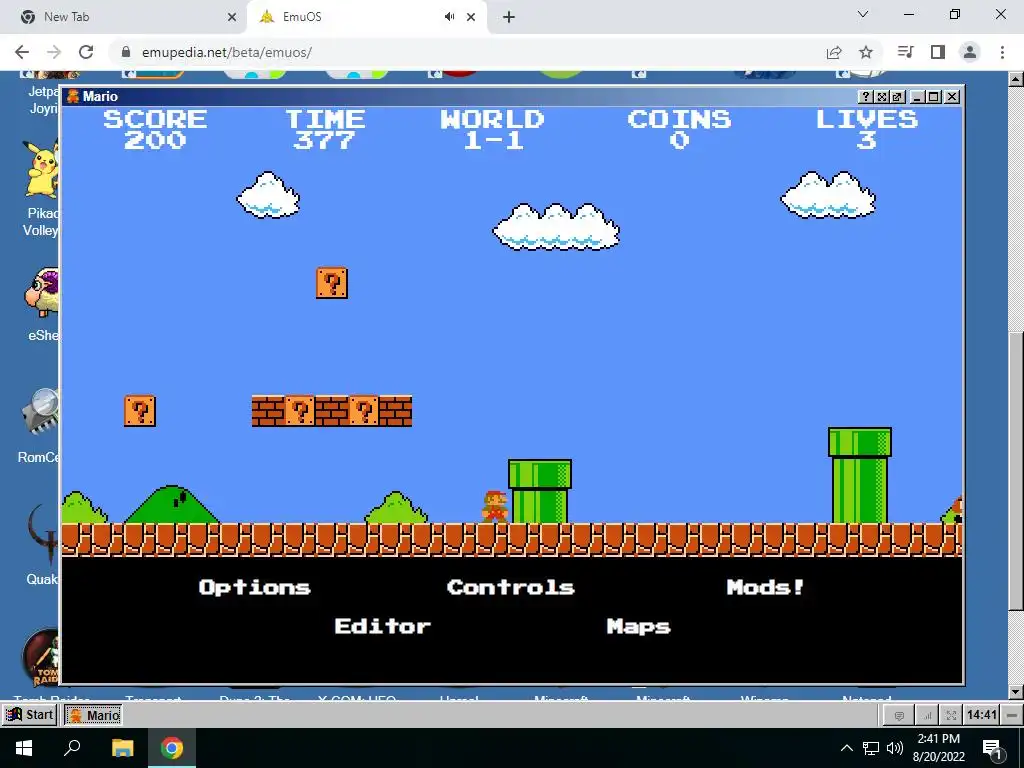Screen dimensions: 1024x768
Task: Click the highest floating question block
Action: pyautogui.click(x=332, y=283)
